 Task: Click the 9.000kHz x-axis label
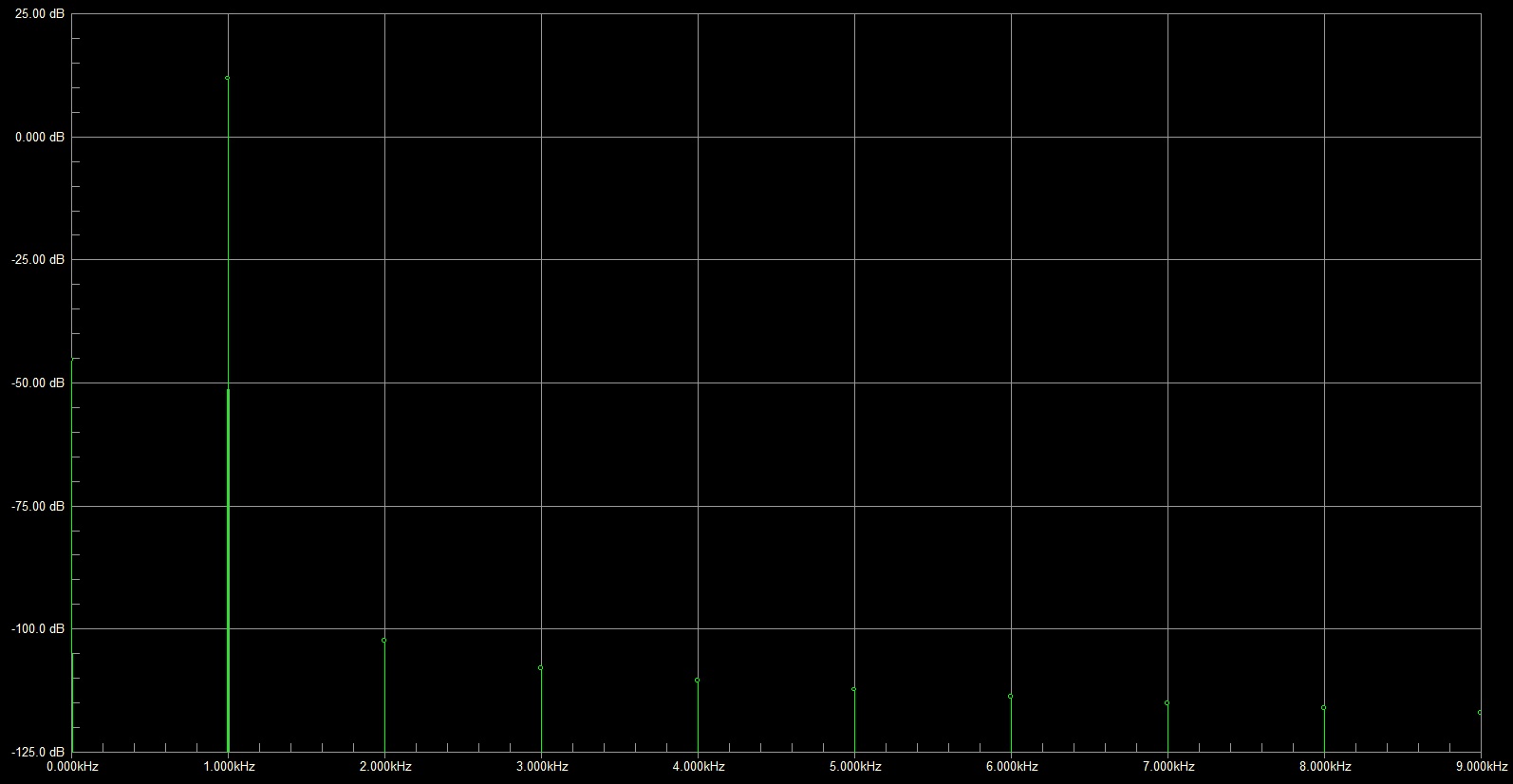(1481, 766)
